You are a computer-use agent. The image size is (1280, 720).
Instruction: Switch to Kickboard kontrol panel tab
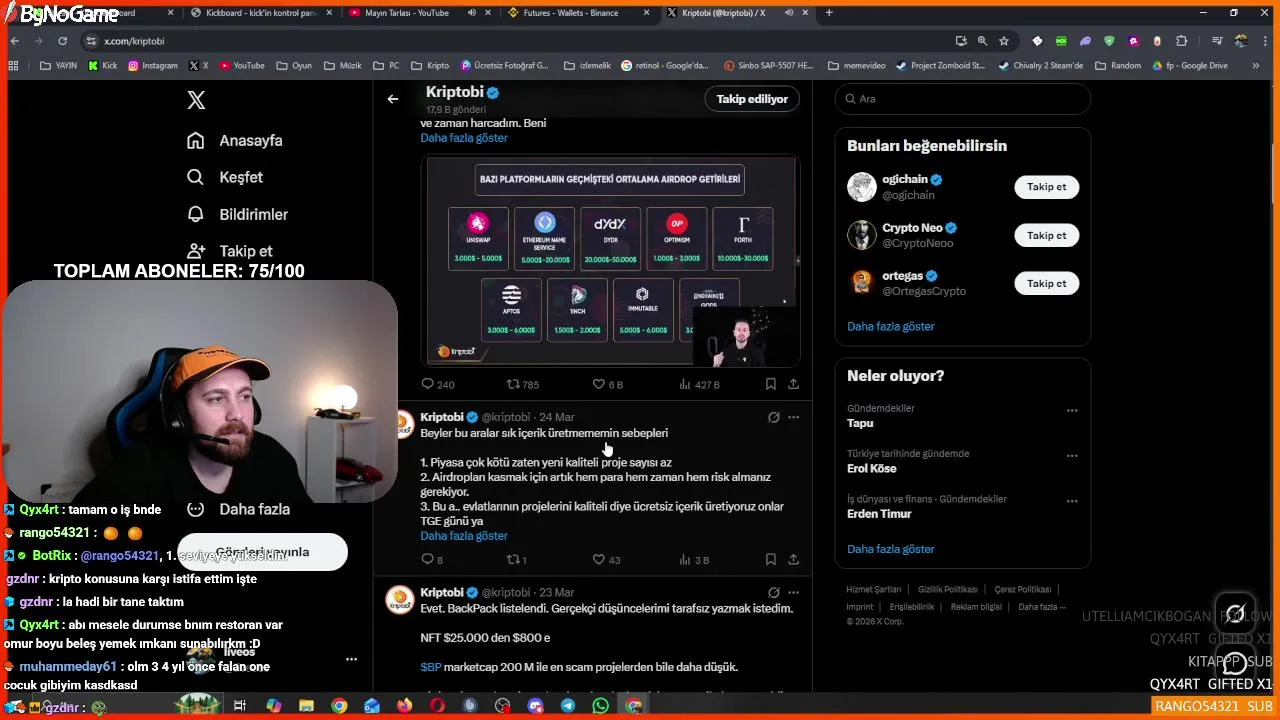[260, 13]
